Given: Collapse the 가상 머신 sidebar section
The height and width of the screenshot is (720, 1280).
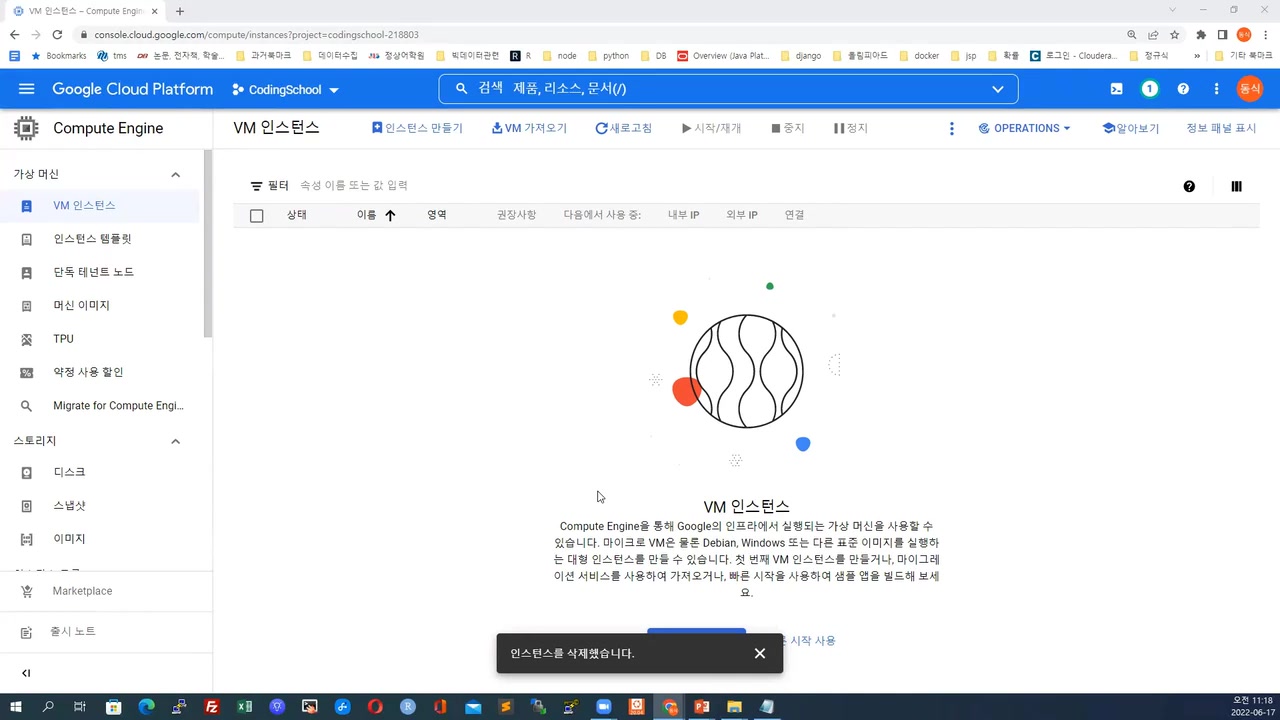Looking at the screenshot, I should [175, 174].
